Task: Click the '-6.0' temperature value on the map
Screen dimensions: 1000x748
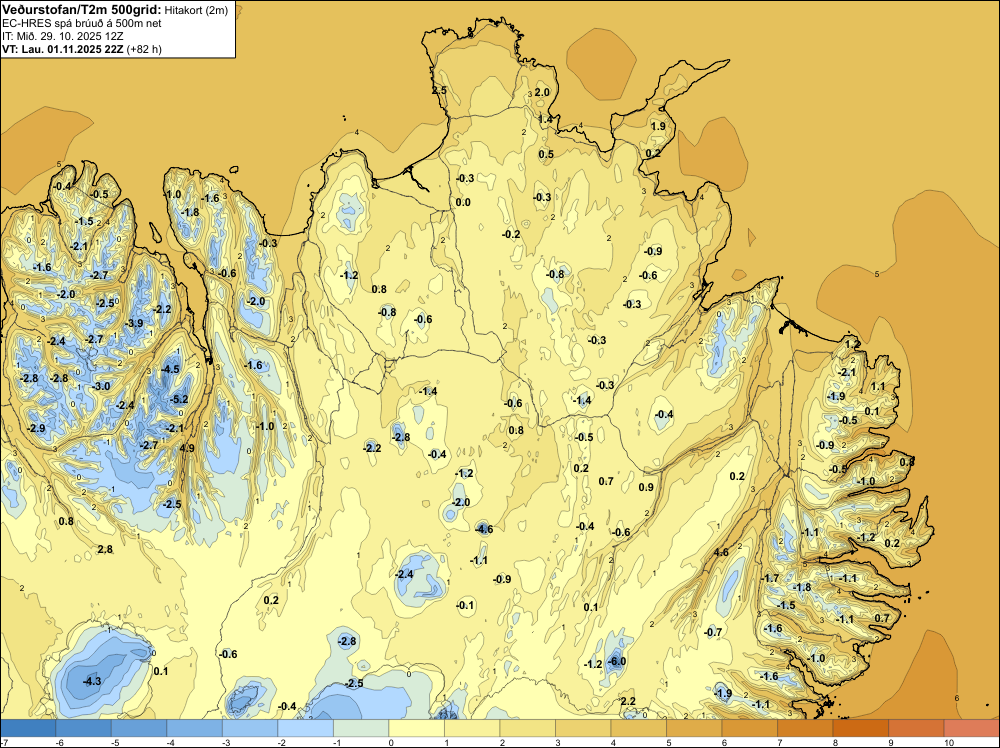Action: 616,661
